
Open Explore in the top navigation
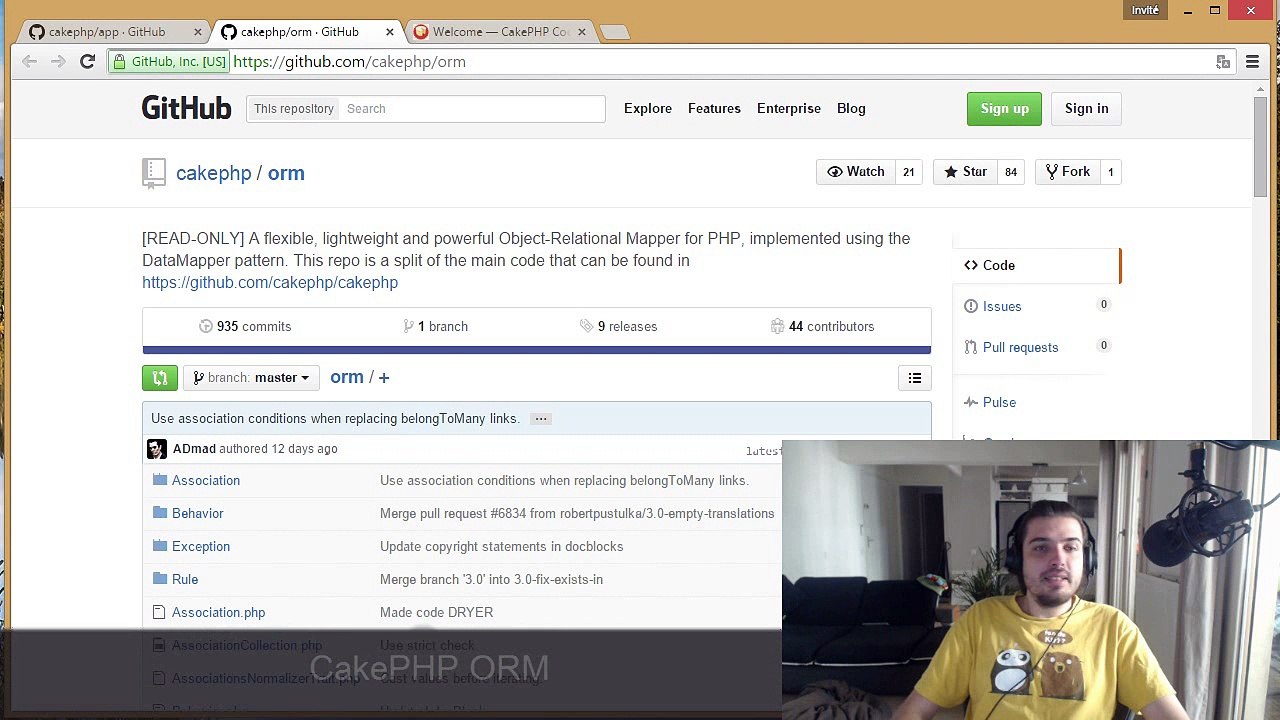coord(648,108)
